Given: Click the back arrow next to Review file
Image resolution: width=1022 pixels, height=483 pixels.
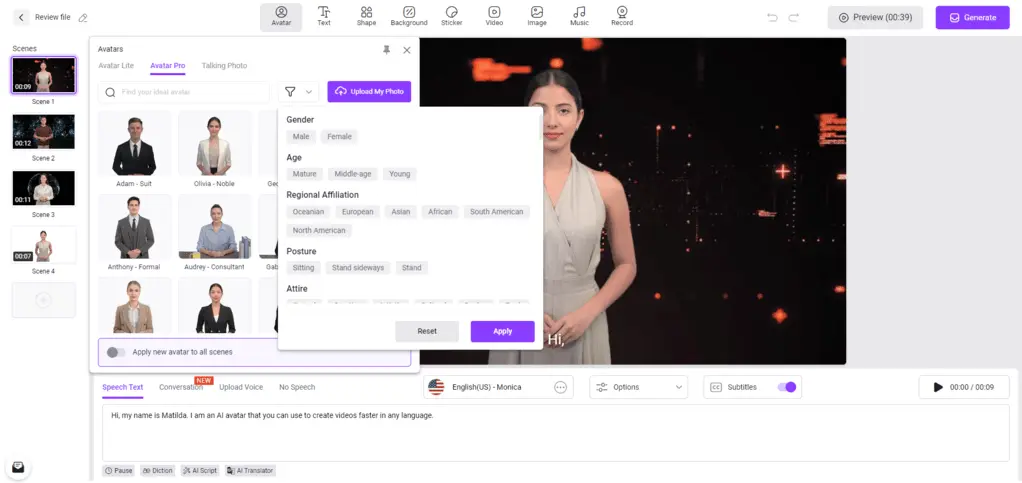Looking at the screenshot, I should (21, 18).
